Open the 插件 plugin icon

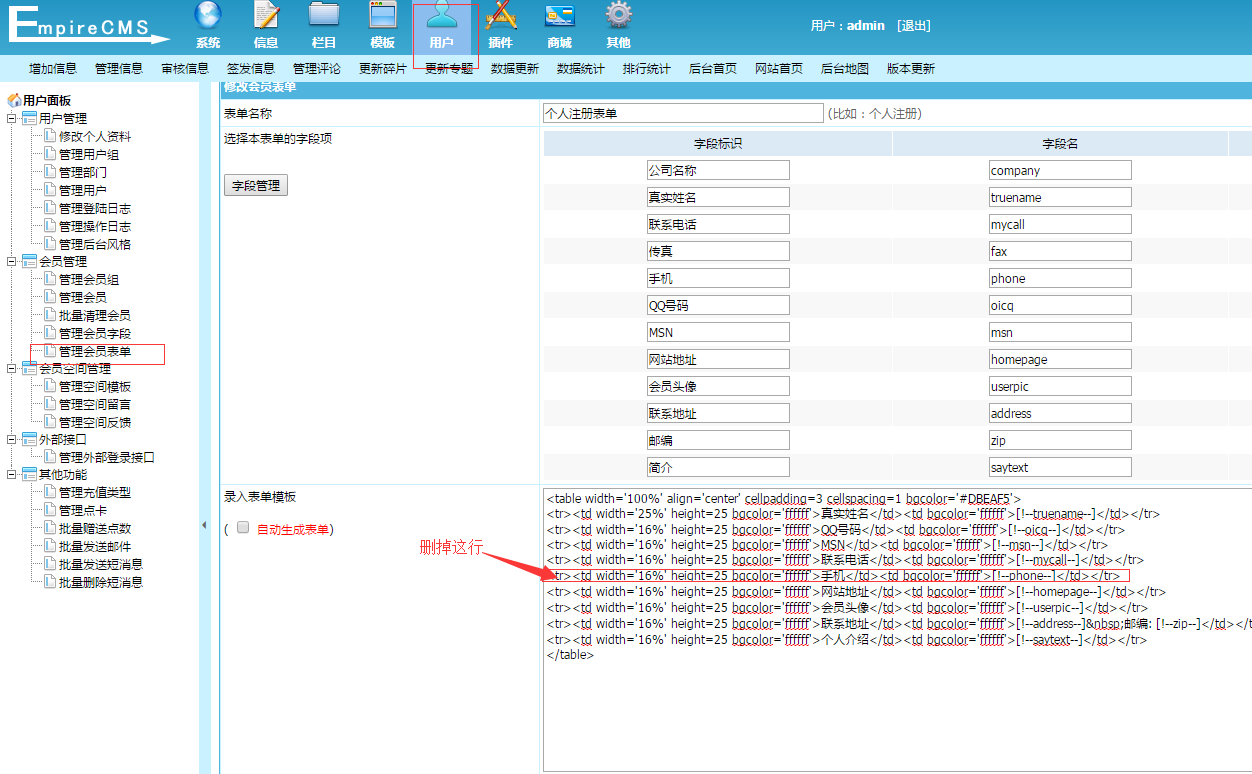[x=500, y=17]
